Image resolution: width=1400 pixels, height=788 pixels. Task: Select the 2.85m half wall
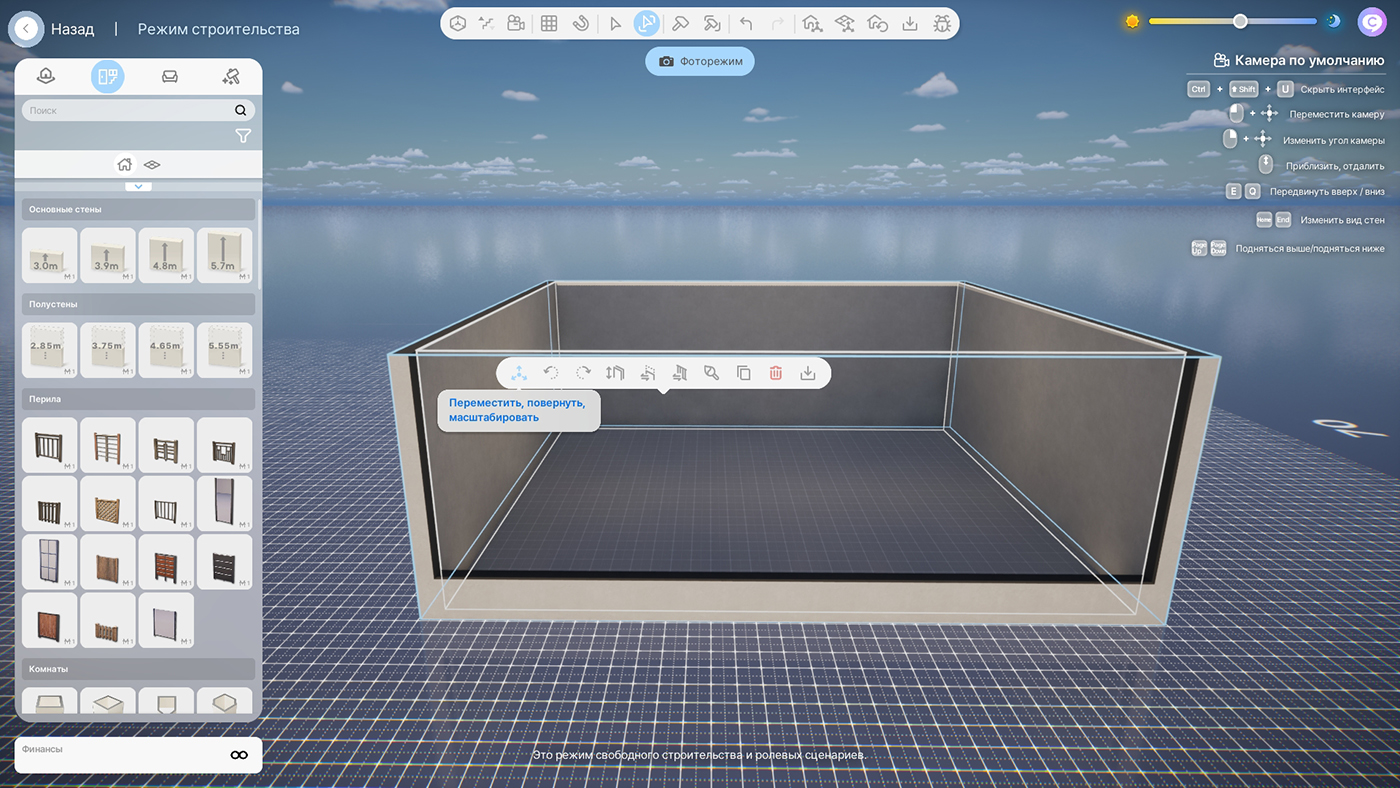(x=50, y=350)
